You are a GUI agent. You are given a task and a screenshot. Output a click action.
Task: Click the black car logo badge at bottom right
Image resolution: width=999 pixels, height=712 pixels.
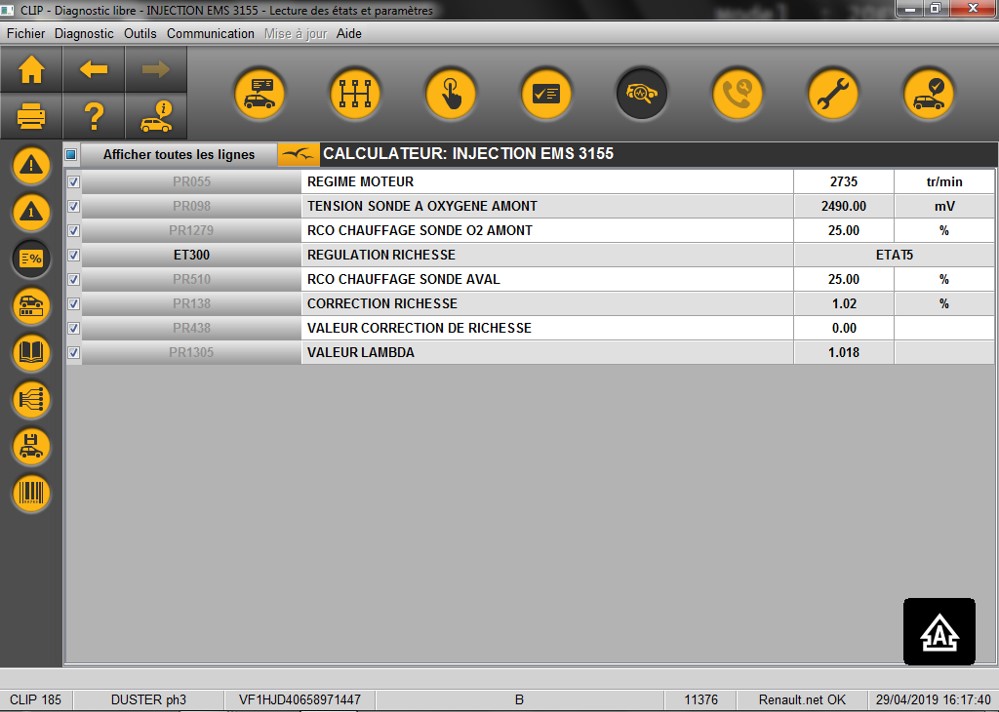(x=939, y=631)
